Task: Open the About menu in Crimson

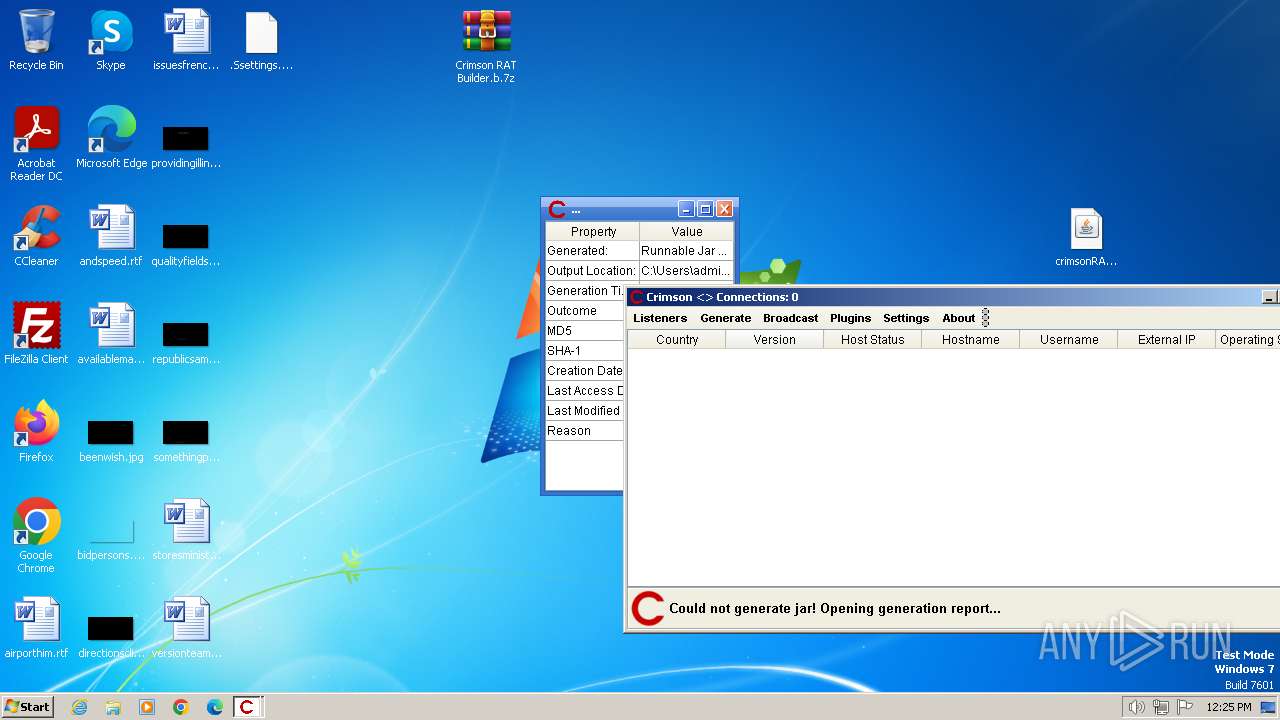Action: point(958,318)
